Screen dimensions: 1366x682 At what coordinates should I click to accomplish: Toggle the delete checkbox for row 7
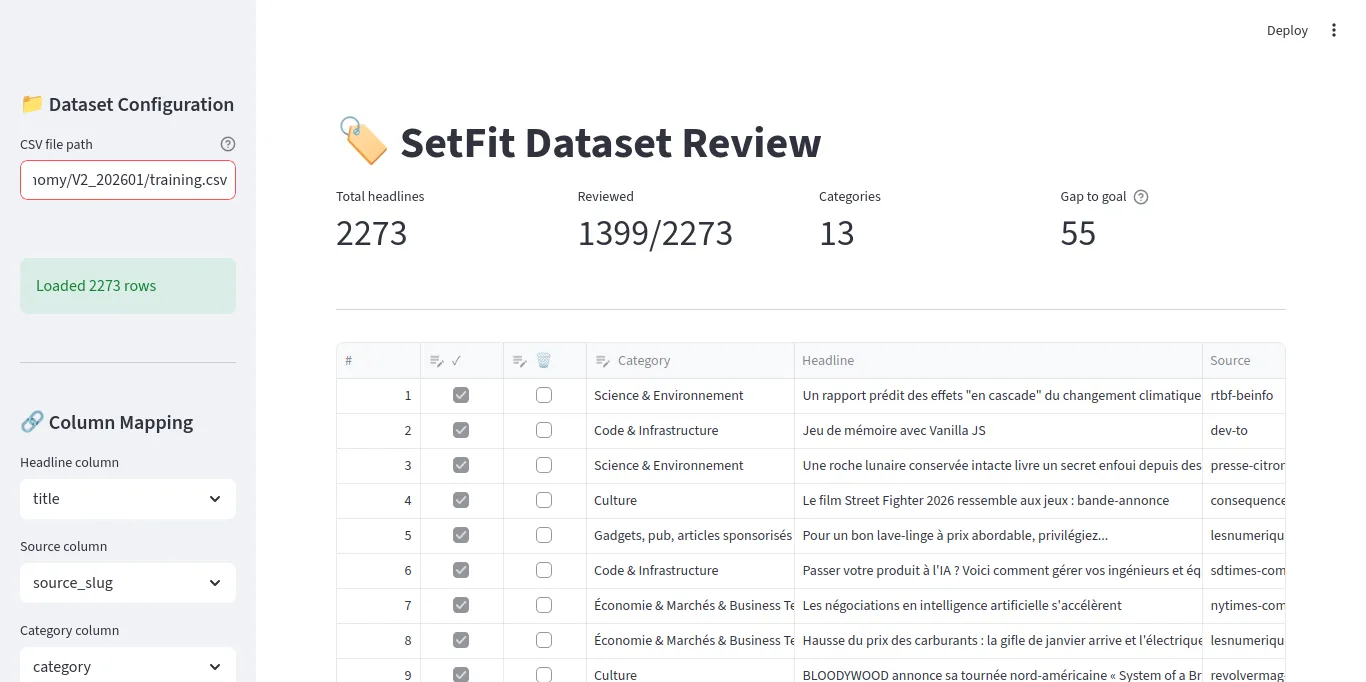coord(544,605)
